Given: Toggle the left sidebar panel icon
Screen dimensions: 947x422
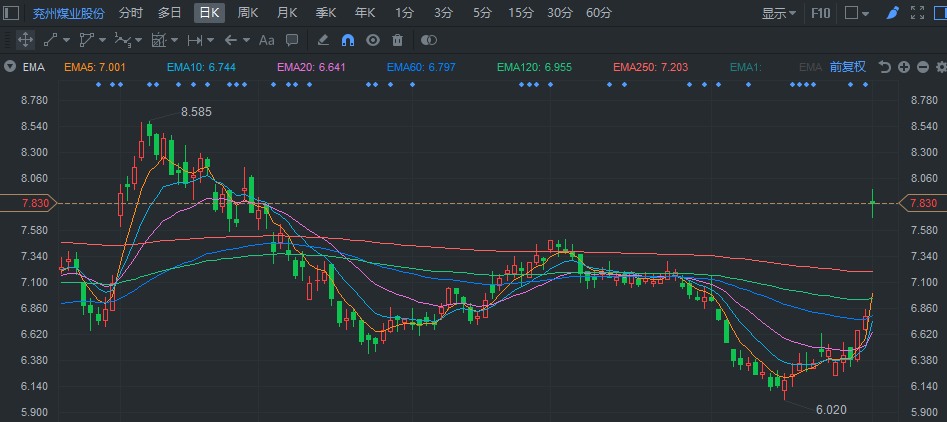Looking at the screenshot, I should point(11,13).
